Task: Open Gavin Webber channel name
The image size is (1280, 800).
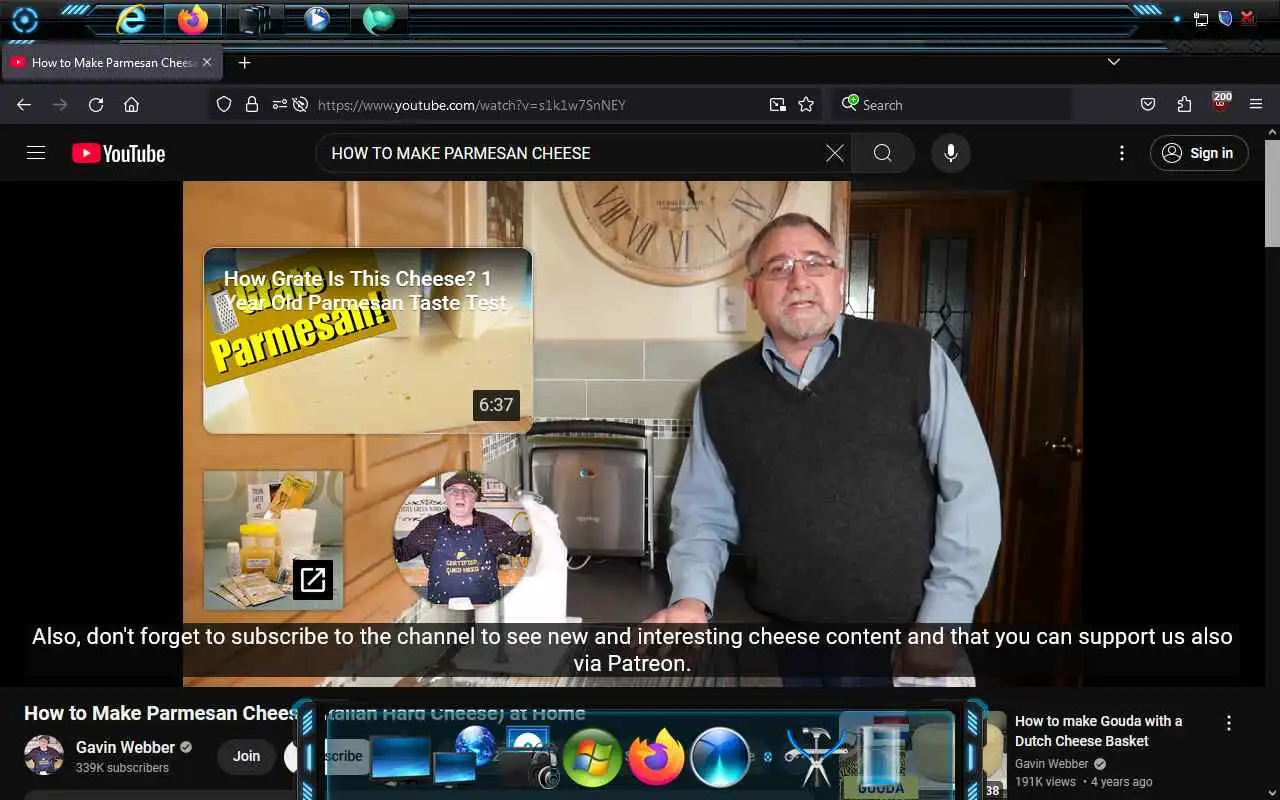Action: pos(125,747)
